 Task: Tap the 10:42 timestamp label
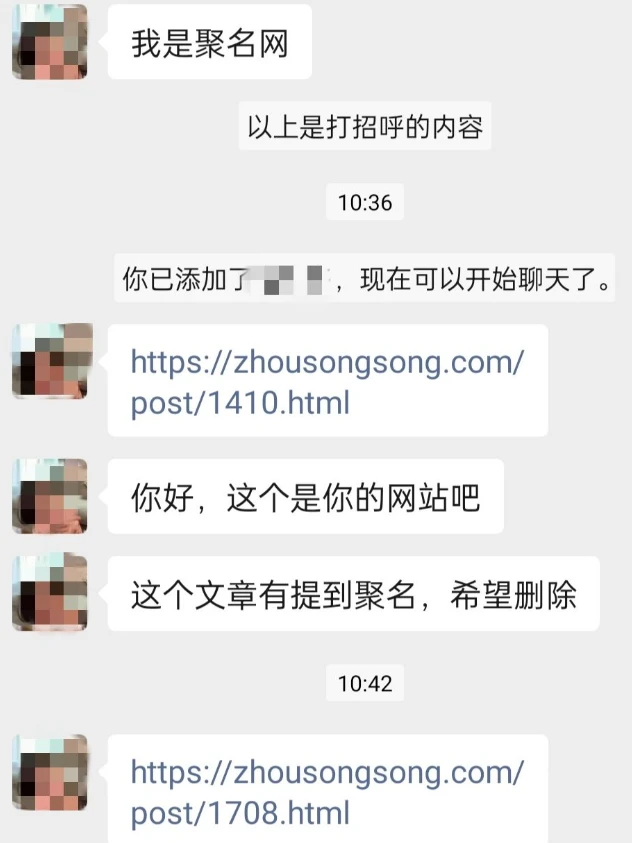pyautogui.click(x=365, y=683)
